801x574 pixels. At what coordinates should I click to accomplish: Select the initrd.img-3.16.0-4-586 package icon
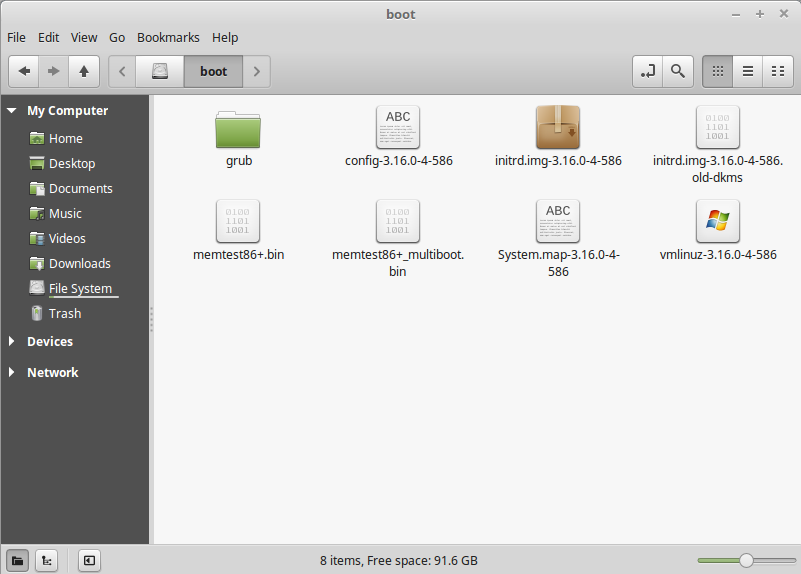tap(558, 127)
